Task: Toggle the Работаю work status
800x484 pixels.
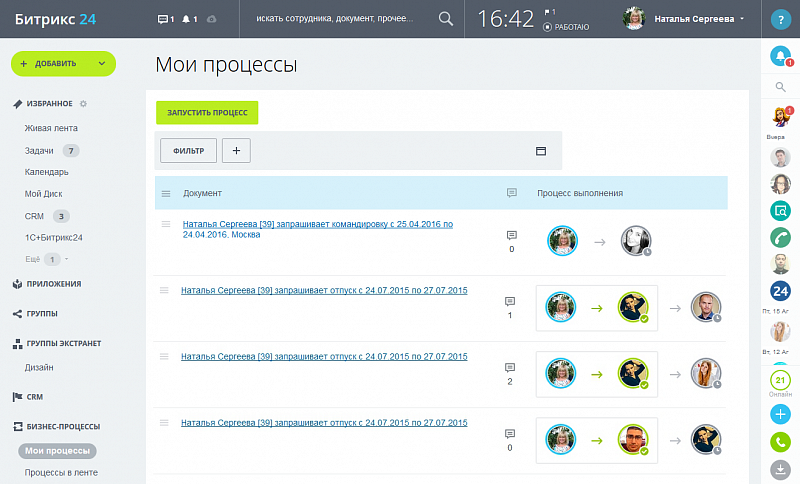Action: tap(566, 27)
